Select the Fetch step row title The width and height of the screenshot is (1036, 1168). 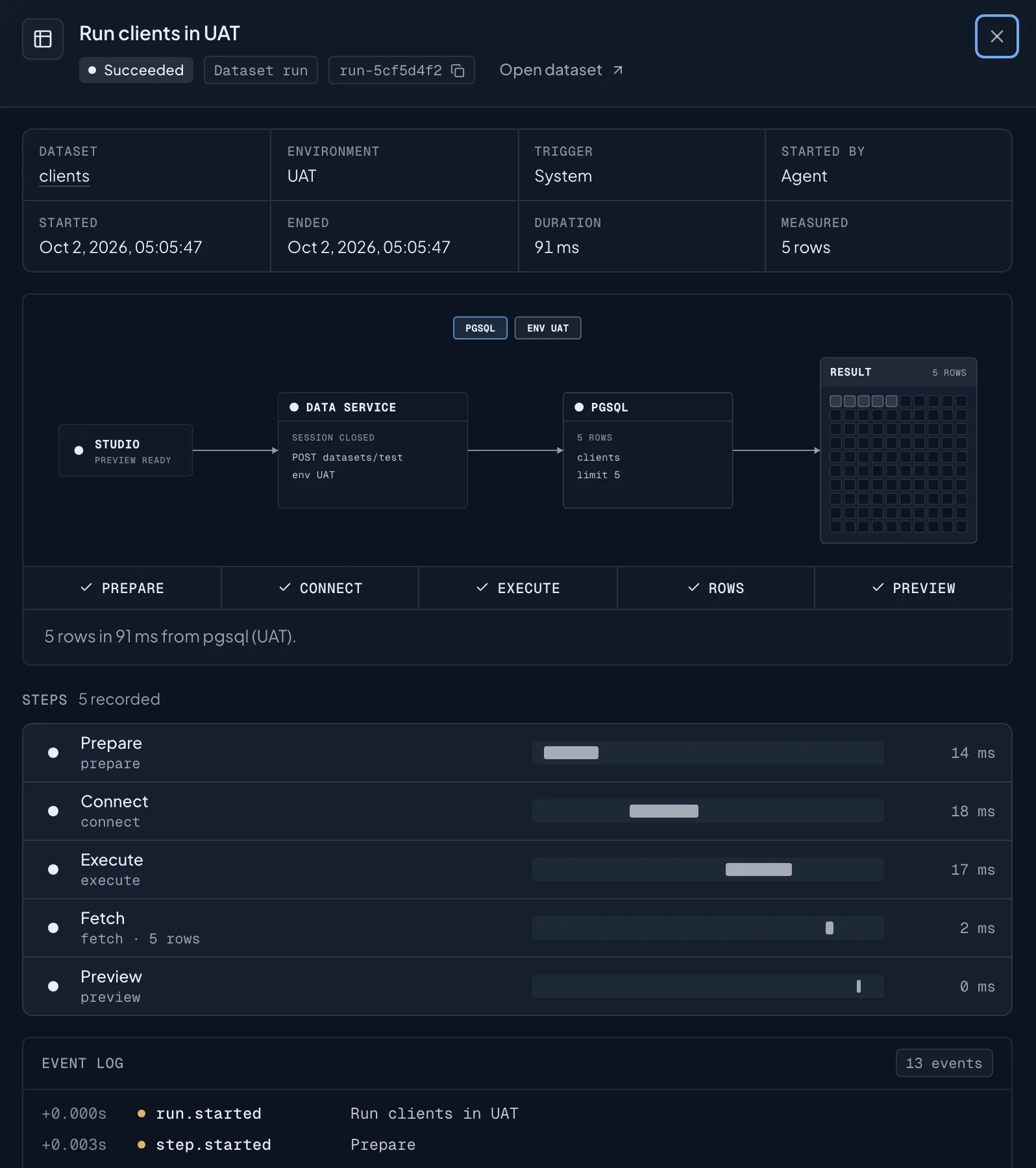point(103,918)
